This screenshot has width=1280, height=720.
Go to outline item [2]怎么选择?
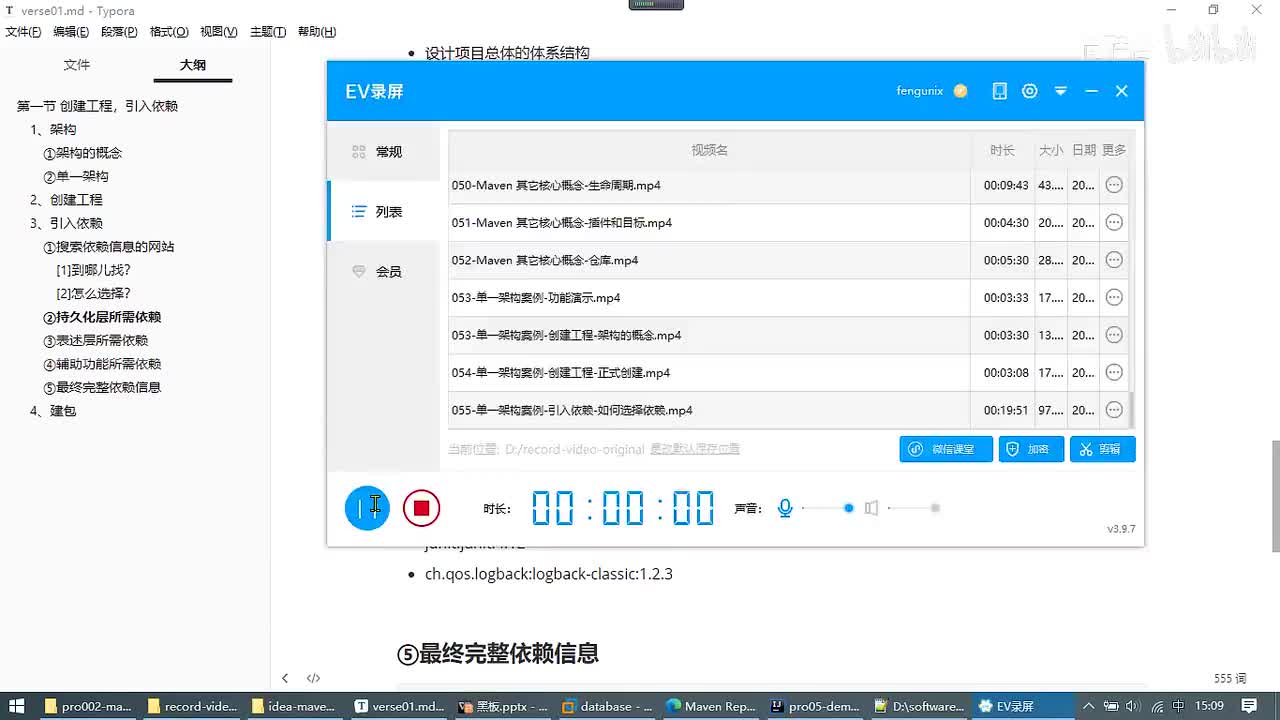[x=93, y=294]
